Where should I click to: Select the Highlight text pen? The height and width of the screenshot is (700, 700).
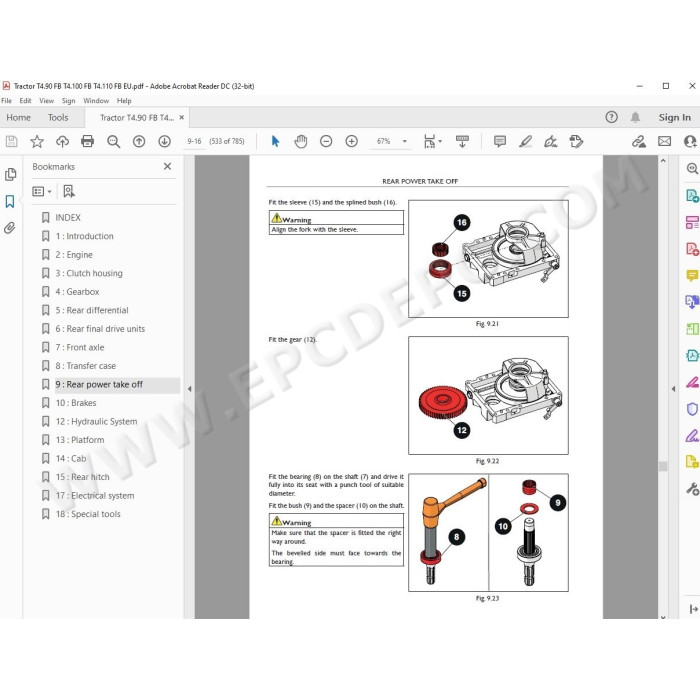tap(525, 142)
